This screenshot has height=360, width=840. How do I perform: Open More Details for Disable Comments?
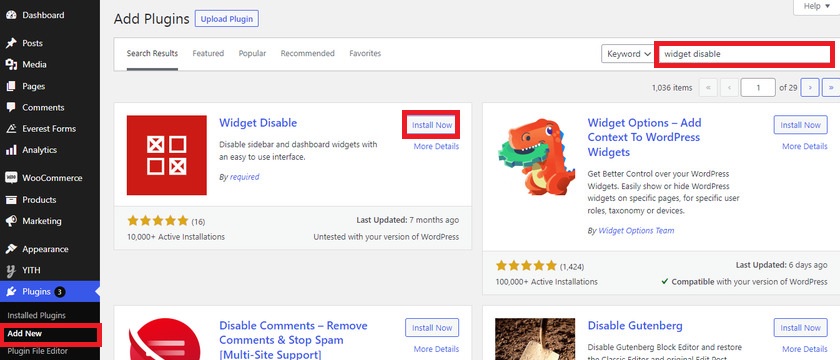pos(436,349)
